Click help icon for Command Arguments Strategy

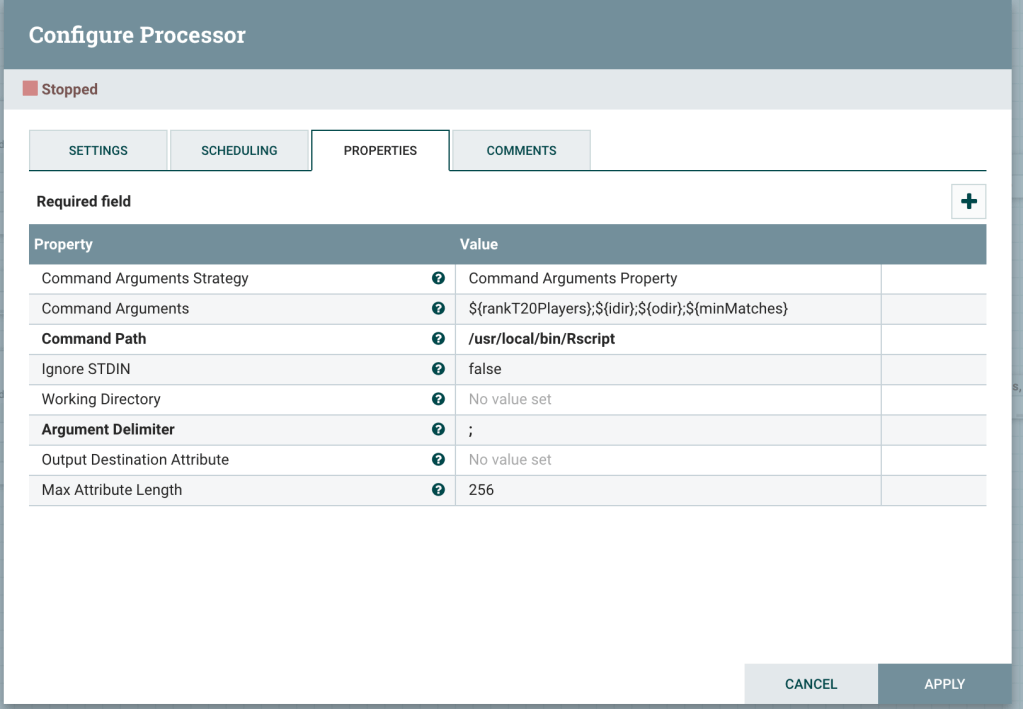point(438,279)
